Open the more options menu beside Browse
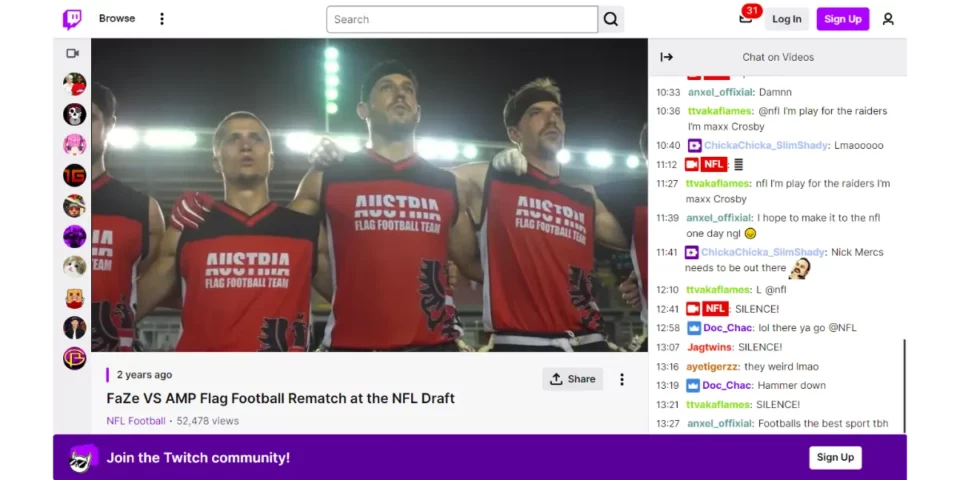The width and height of the screenshot is (960, 480). (x=162, y=19)
